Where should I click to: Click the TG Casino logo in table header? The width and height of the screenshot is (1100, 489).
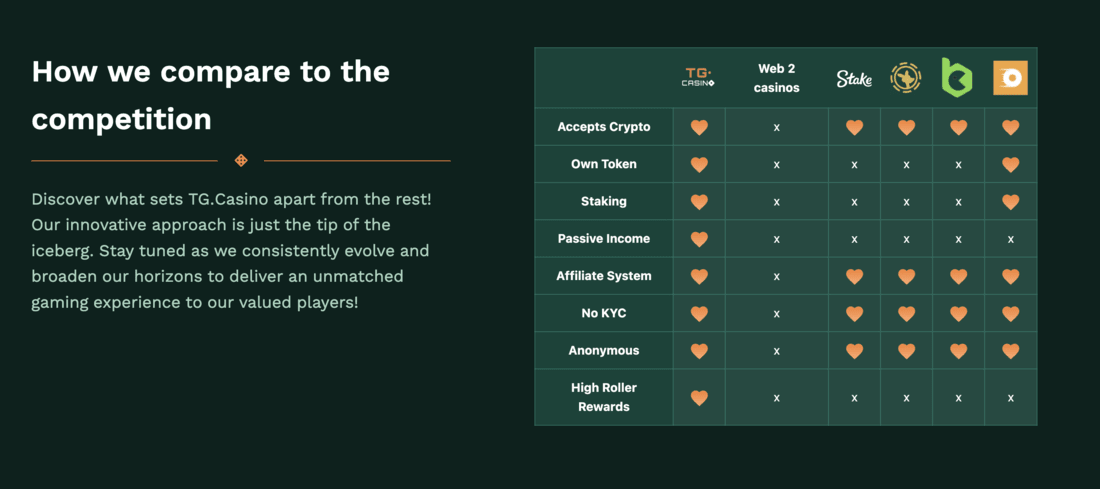click(699, 78)
